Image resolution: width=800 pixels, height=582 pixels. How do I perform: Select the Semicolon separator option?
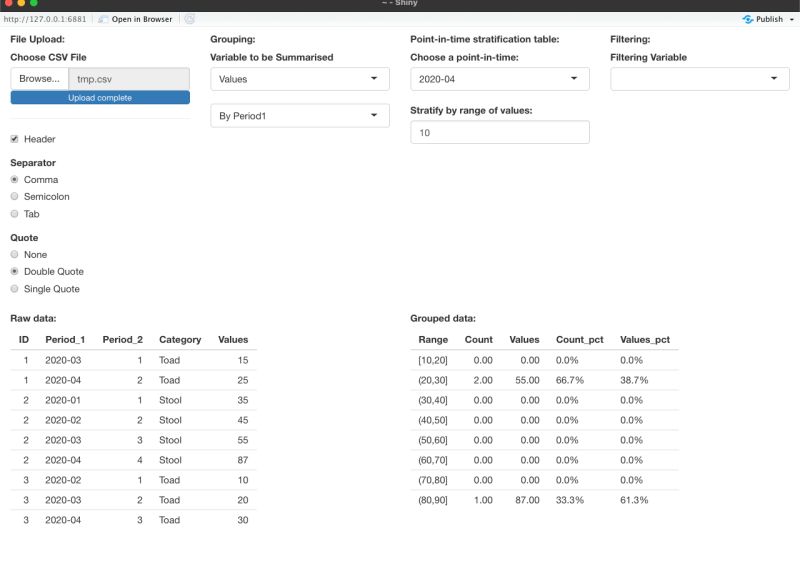13,196
